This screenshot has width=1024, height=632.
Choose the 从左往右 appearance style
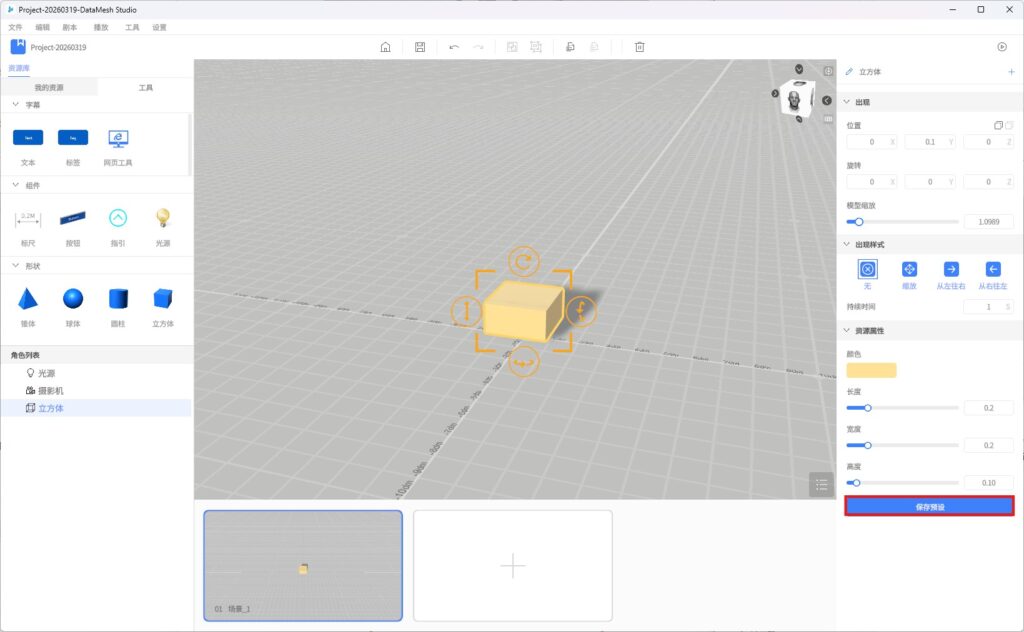click(x=951, y=269)
